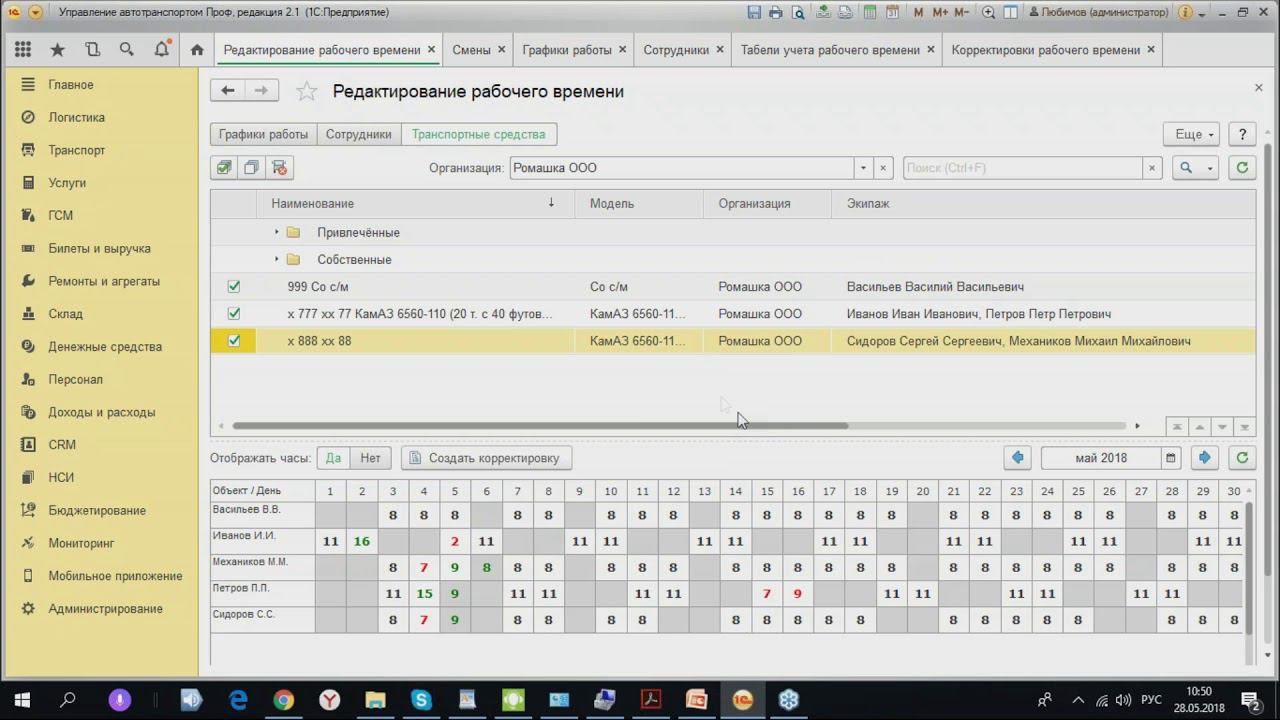Add this page to favorites with the star
This screenshot has width=1280, height=720.
point(307,92)
